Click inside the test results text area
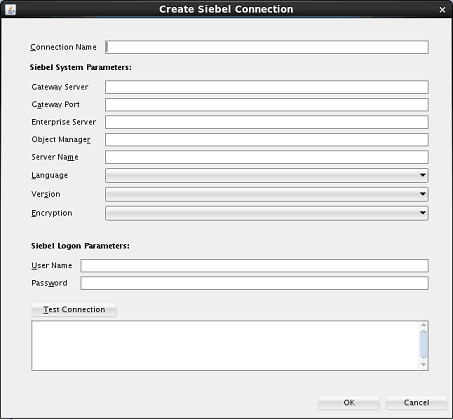The height and width of the screenshot is (420, 453). 225,346
